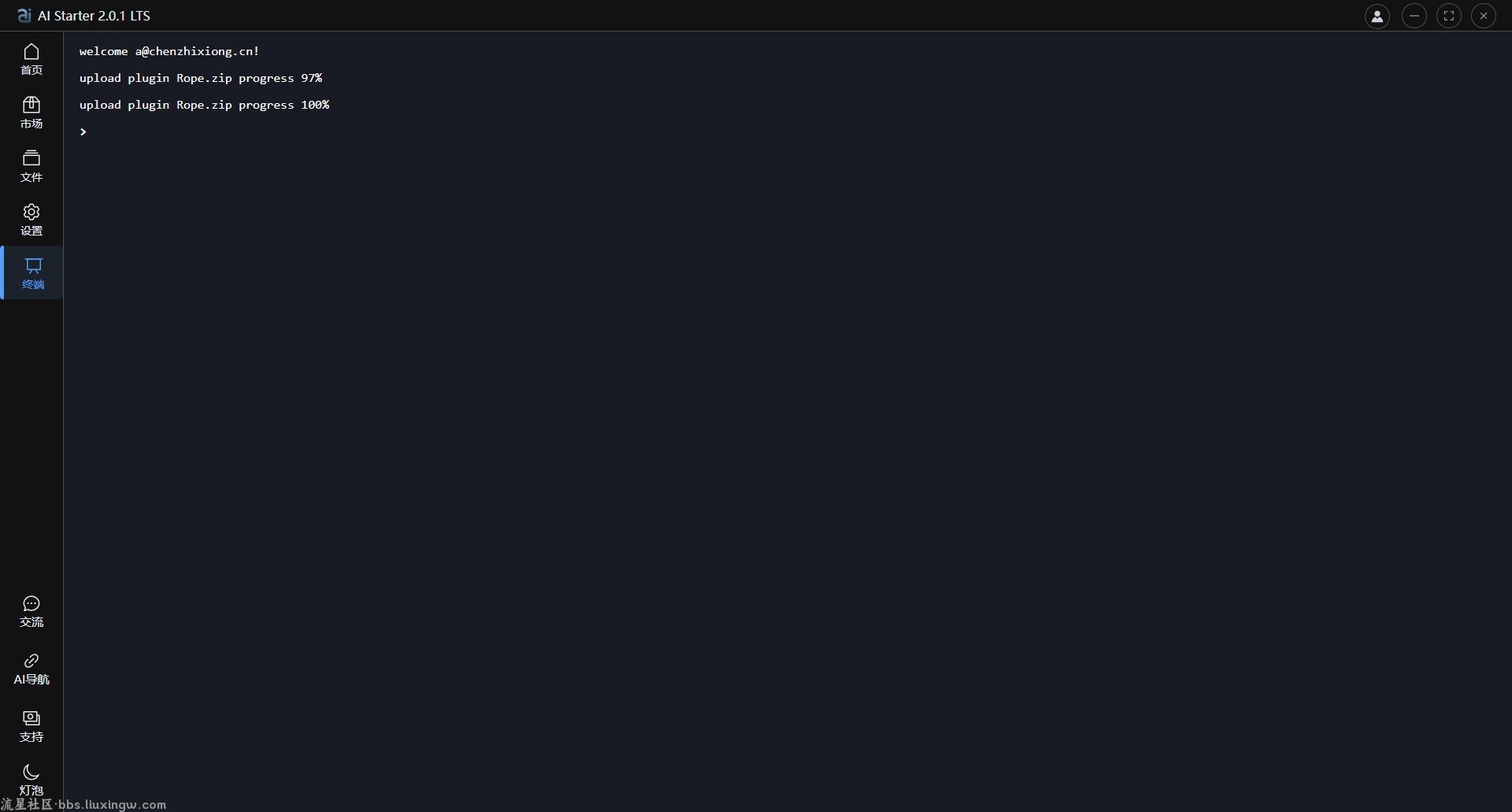
Task: Click the AI Starter logo in title bar
Action: (x=24, y=16)
